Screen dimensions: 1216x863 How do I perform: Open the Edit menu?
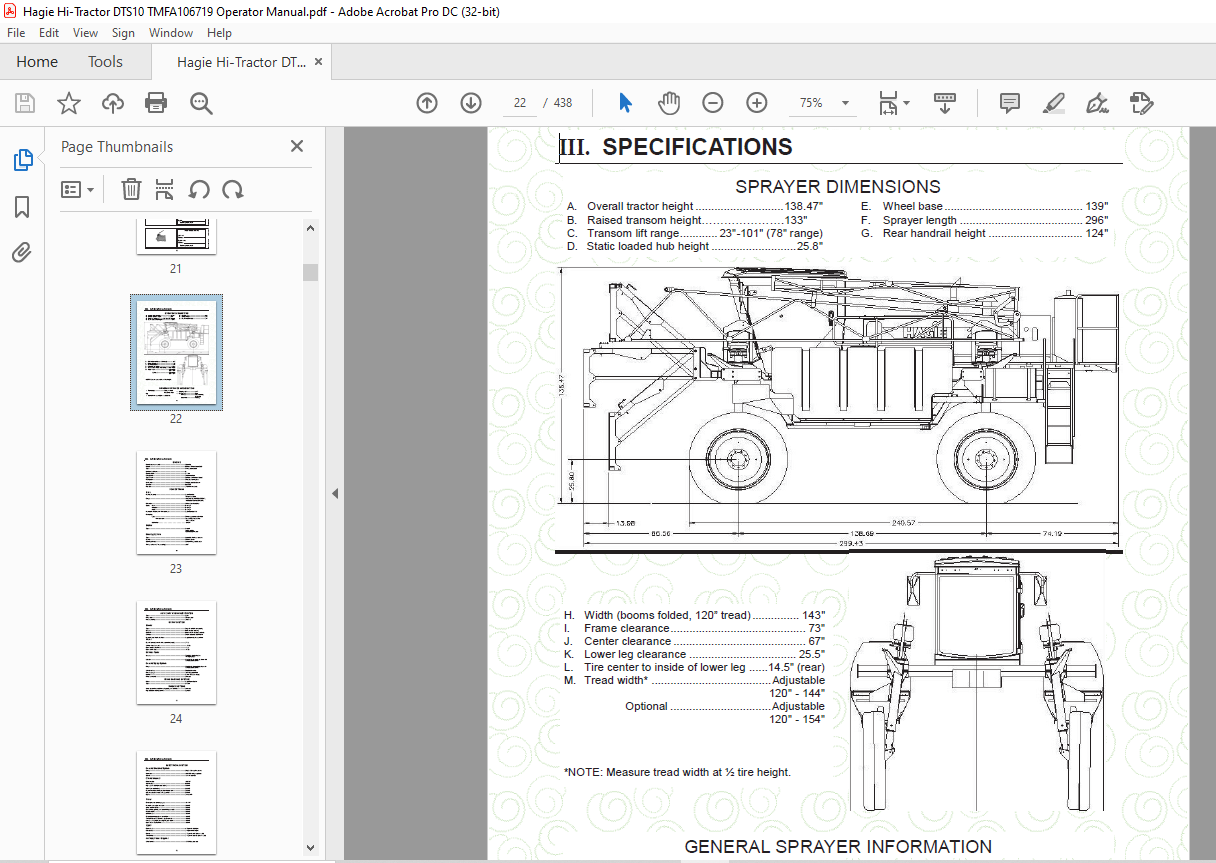click(x=49, y=33)
